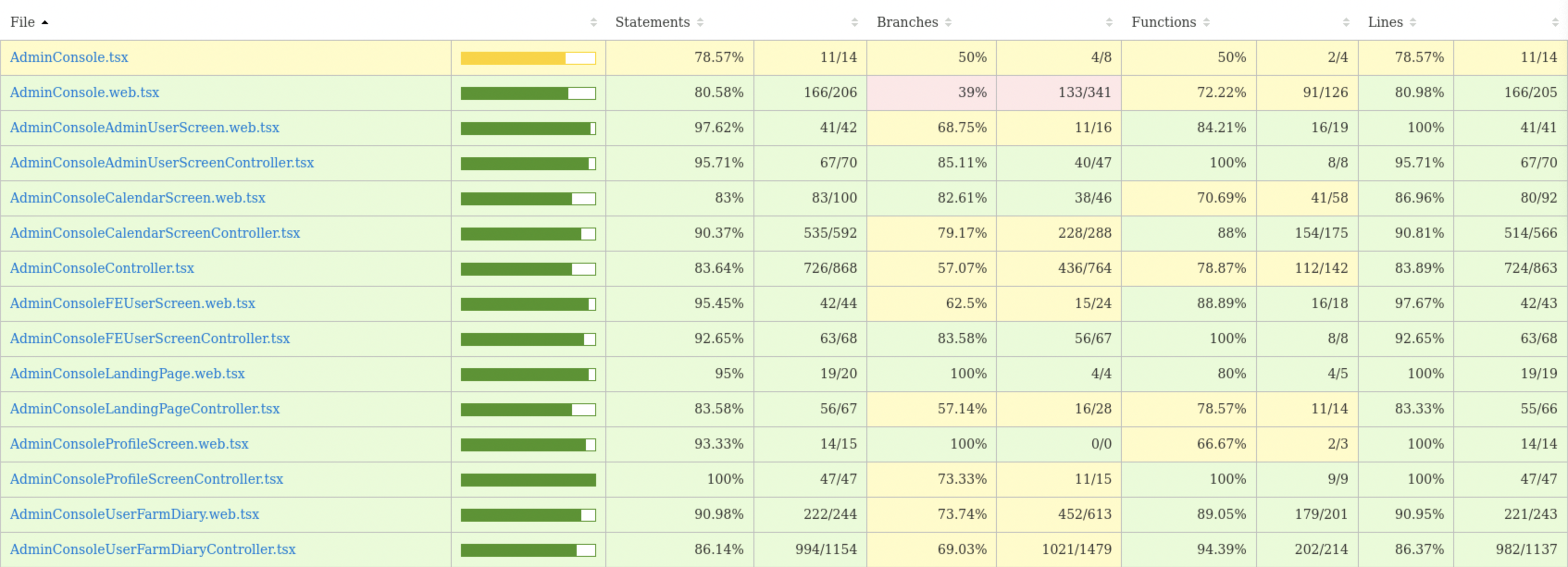Open AdminConsoleLandingPage.web.tsx link
1568x567 pixels.
coord(127,374)
